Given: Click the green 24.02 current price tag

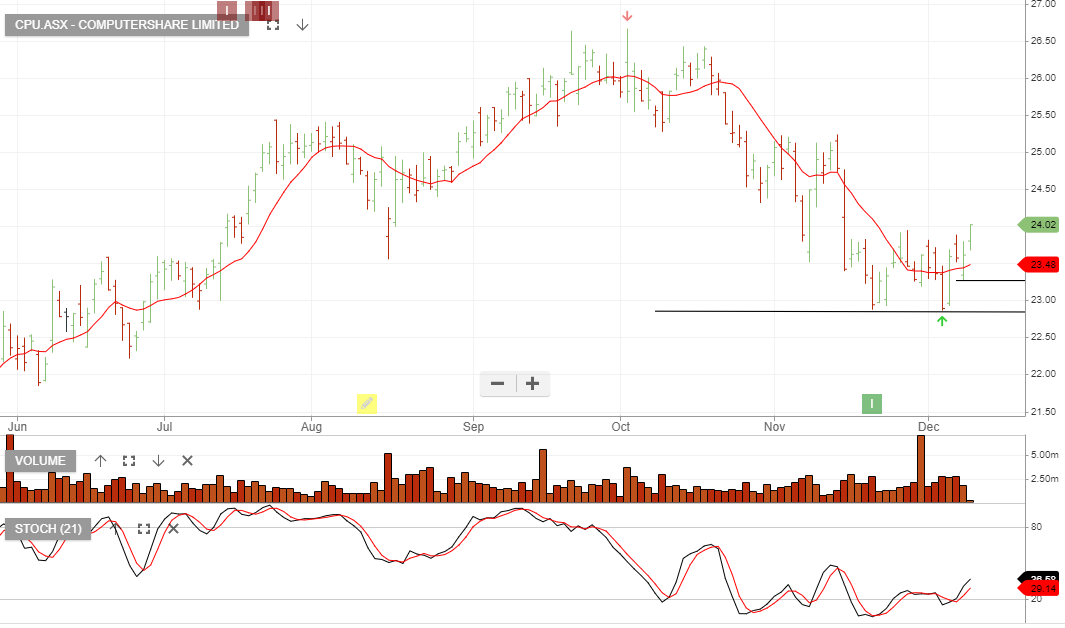Looking at the screenshot, I should (1040, 225).
